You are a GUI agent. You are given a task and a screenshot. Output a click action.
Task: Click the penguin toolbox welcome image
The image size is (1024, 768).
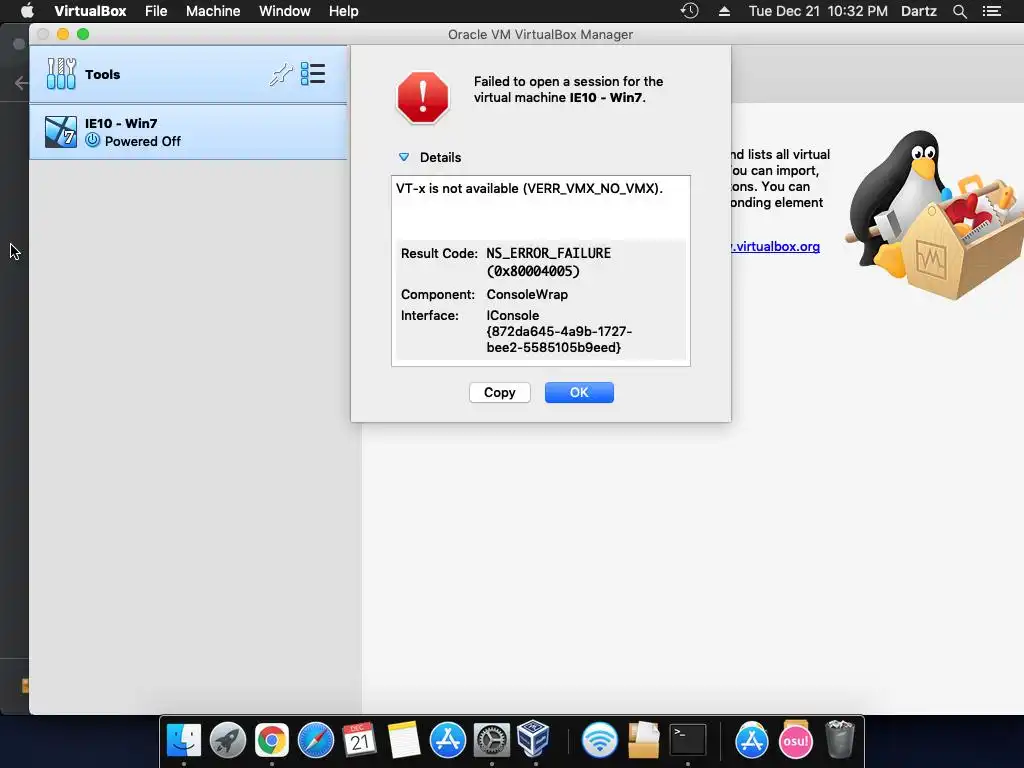pyautogui.click(x=934, y=214)
